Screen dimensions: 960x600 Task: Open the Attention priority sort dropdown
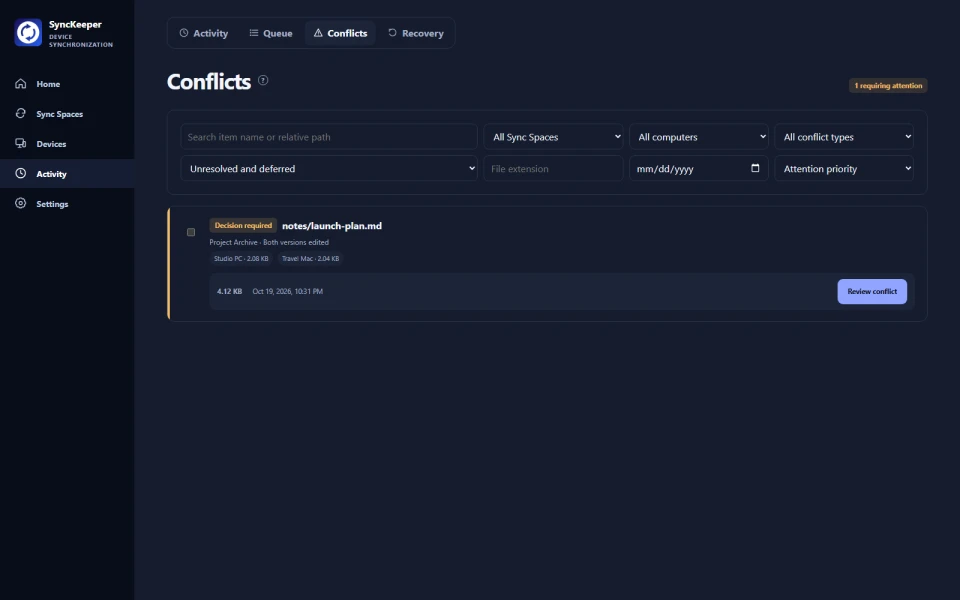tap(844, 168)
